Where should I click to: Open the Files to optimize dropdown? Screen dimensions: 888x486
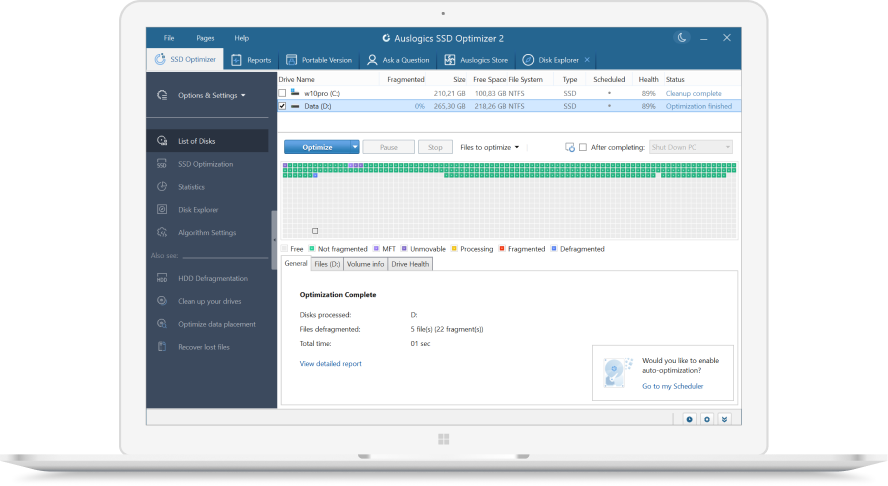tap(489, 147)
